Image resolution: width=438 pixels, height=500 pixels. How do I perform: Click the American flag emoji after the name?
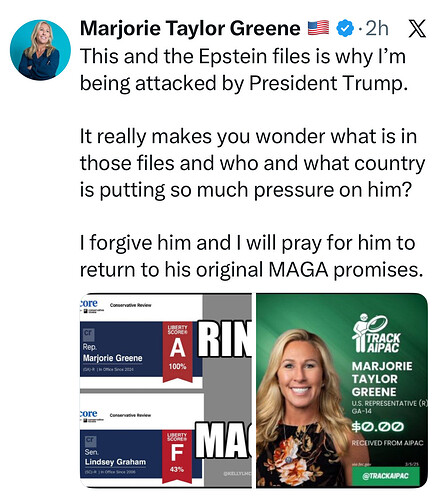coord(318,28)
